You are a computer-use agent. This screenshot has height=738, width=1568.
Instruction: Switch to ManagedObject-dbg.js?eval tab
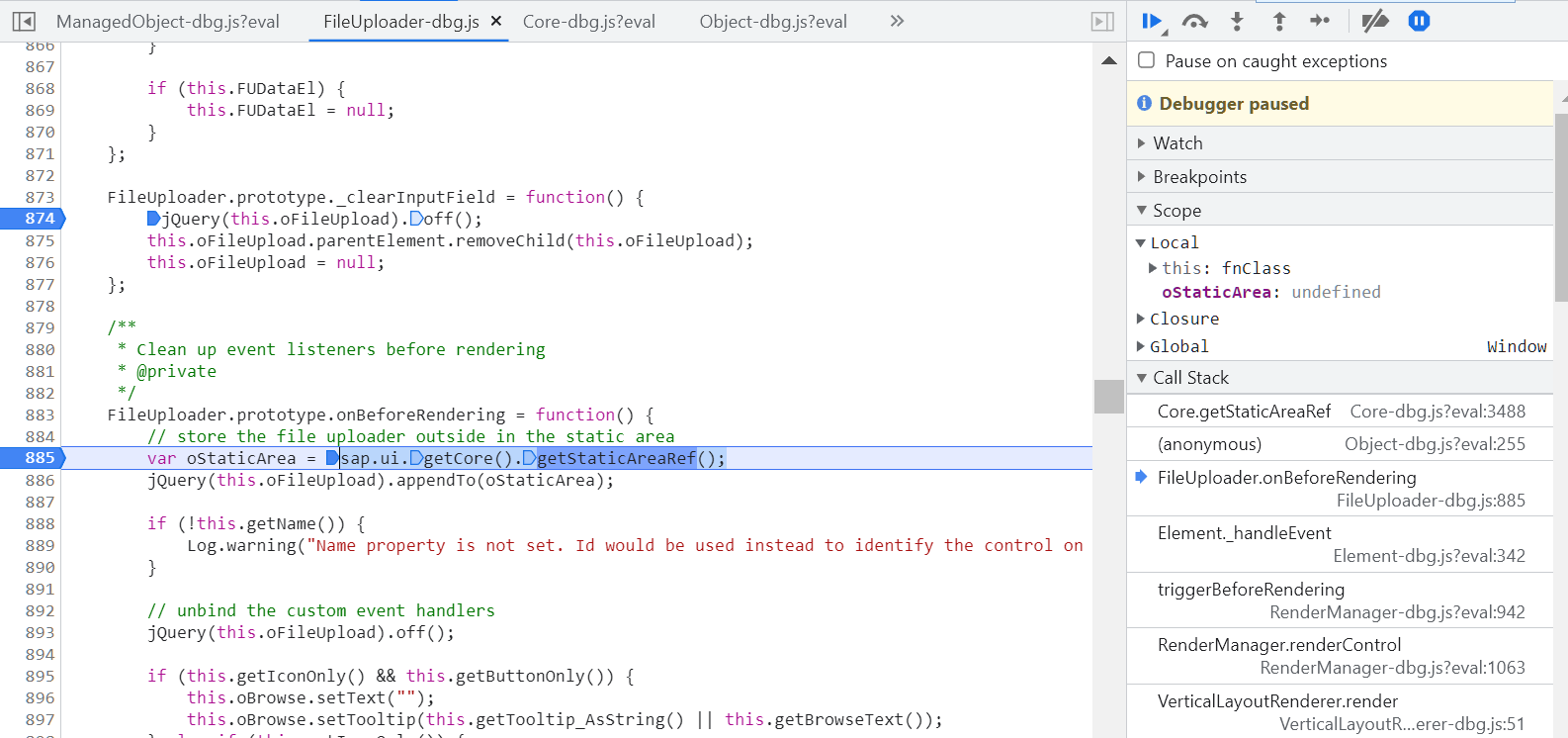point(167,21)
